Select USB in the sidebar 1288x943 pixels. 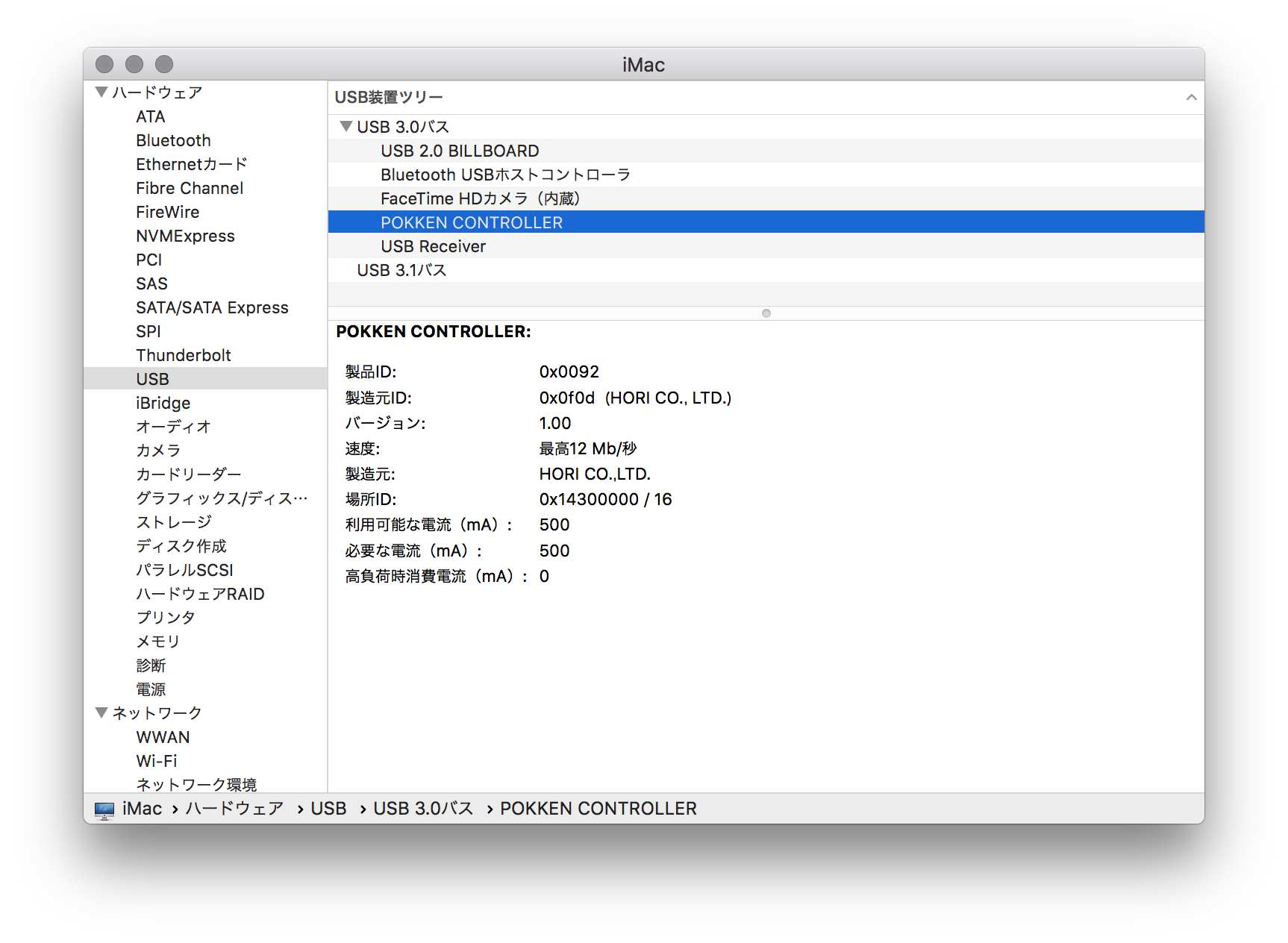click(x=205, y=379)
